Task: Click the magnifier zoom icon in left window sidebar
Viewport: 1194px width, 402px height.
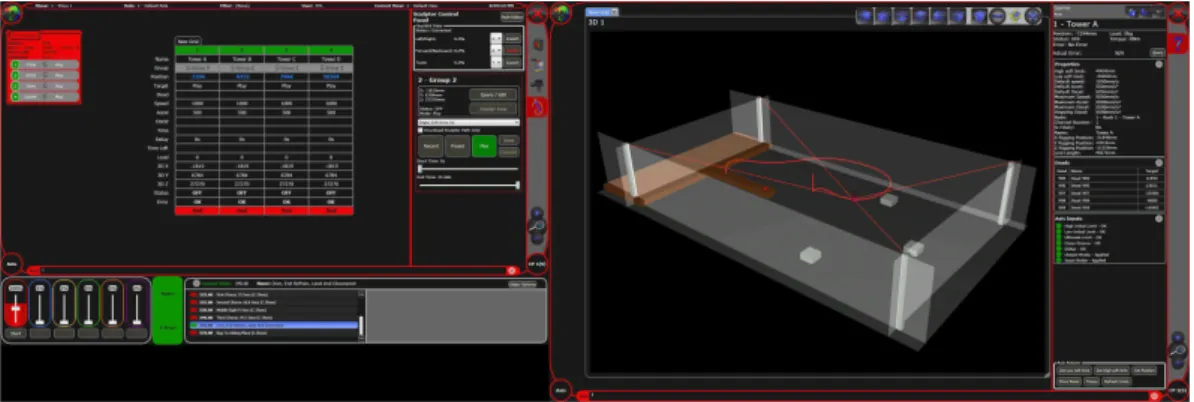Action: 538,225
